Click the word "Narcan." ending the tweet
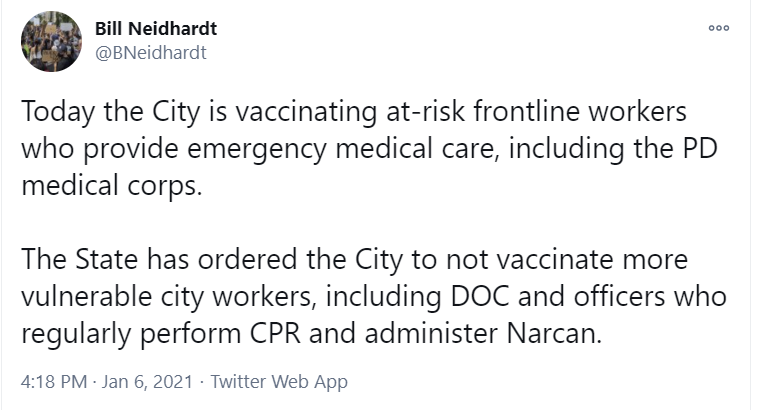This screenshot has width=759, height=410. (x=555, y=333)
